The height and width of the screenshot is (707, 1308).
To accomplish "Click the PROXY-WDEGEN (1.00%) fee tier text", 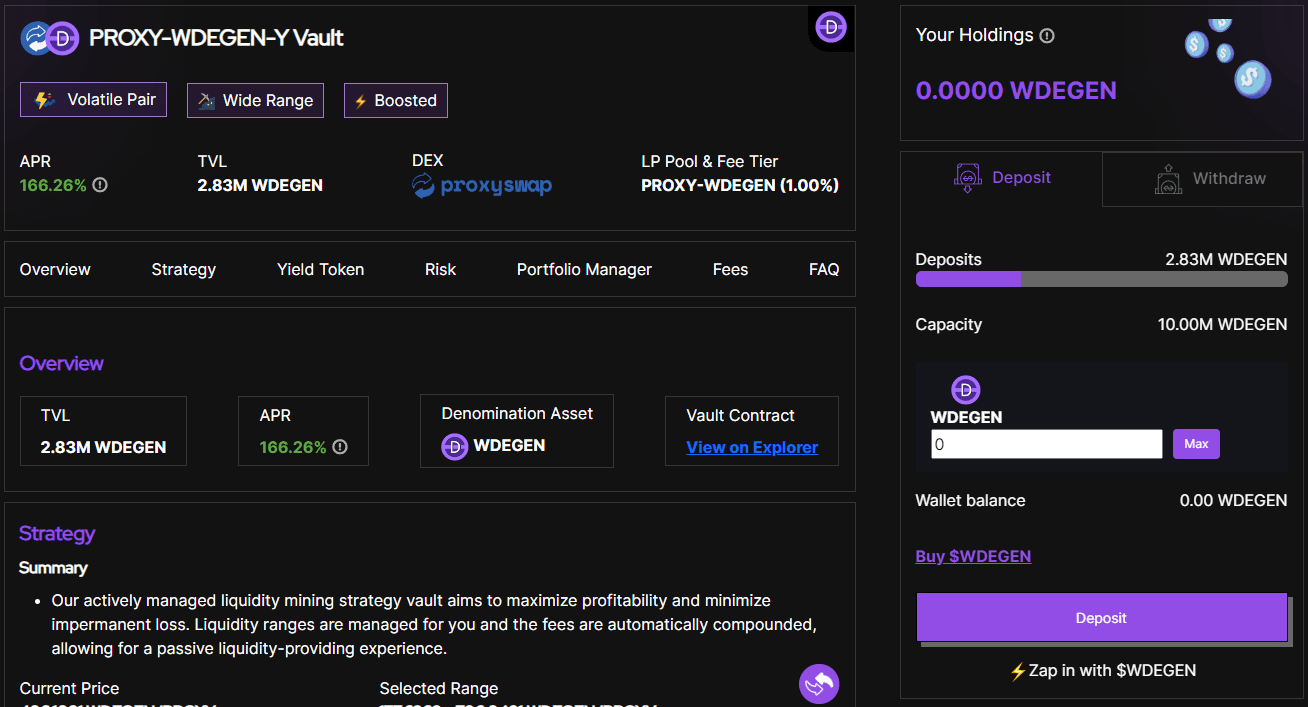I will [740, 185].
